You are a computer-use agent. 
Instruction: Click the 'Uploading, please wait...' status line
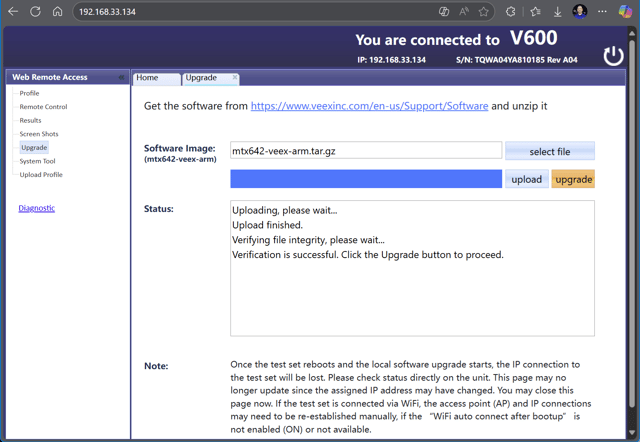tap(284, 210)
